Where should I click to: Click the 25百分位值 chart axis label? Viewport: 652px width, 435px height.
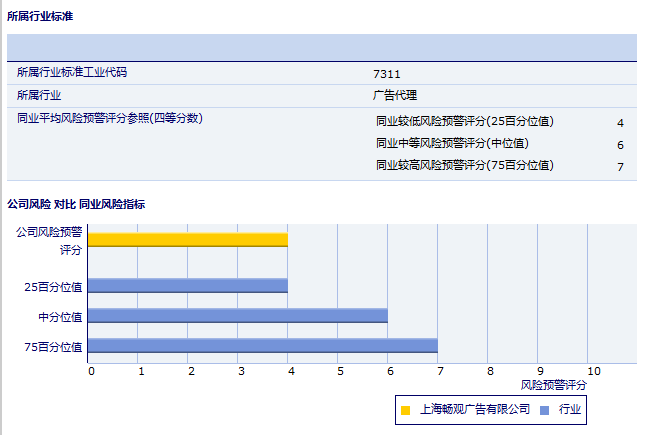(53, 287)
